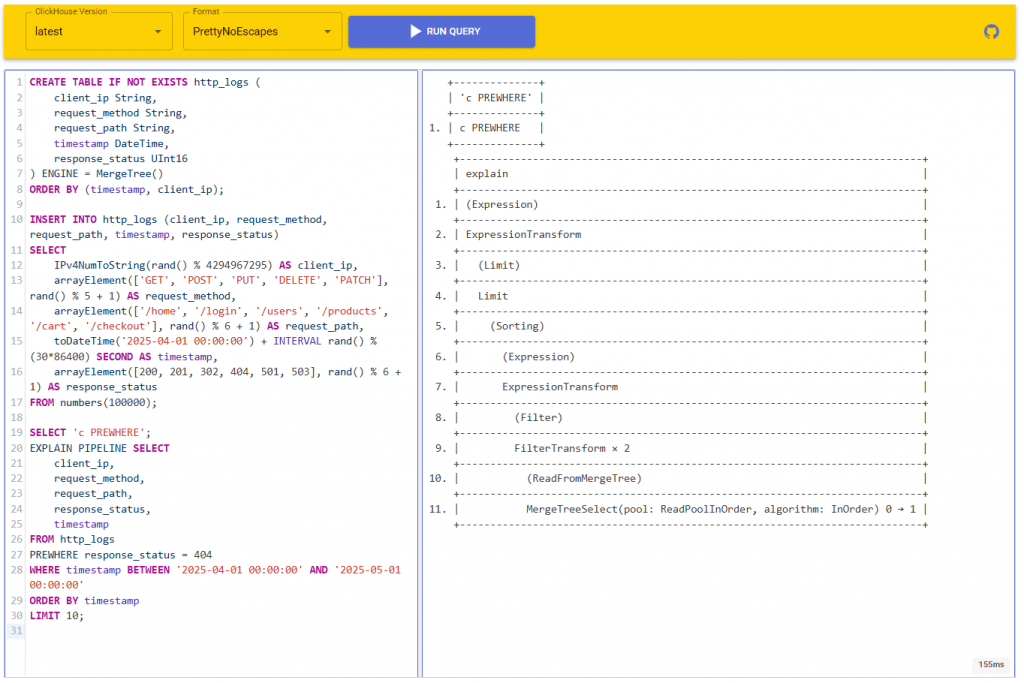Viewport: 1024px width, 683px height.
Task: Click the 155ms execution time badge
Action: pos(992,664)
